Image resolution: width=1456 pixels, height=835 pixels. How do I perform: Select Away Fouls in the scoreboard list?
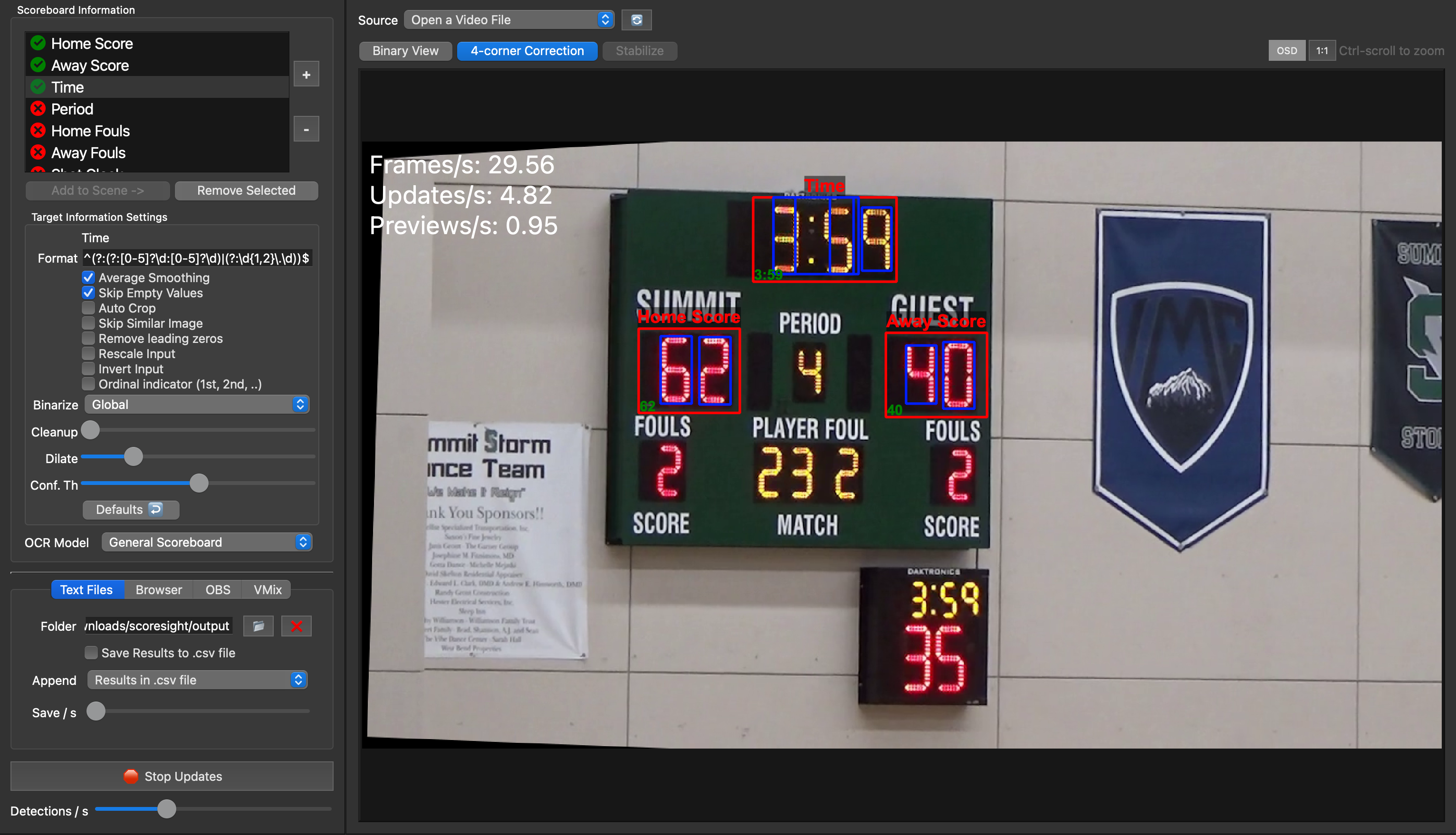point(88,152)
